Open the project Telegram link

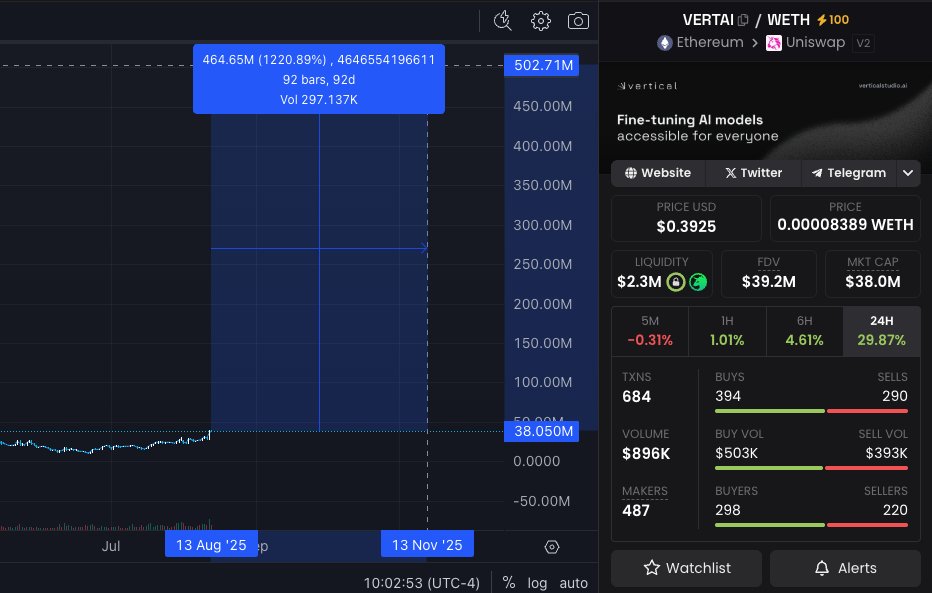(x=849, y=173)
